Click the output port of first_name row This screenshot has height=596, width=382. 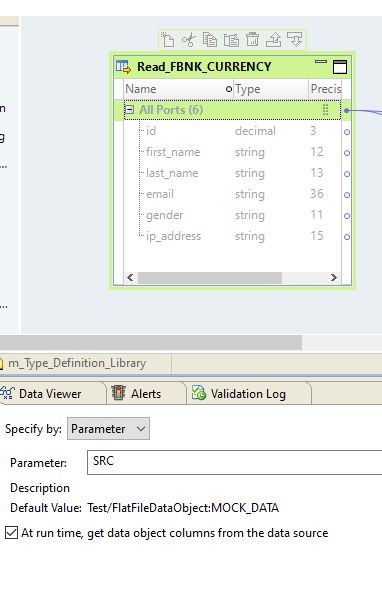(x=347, y=152)
